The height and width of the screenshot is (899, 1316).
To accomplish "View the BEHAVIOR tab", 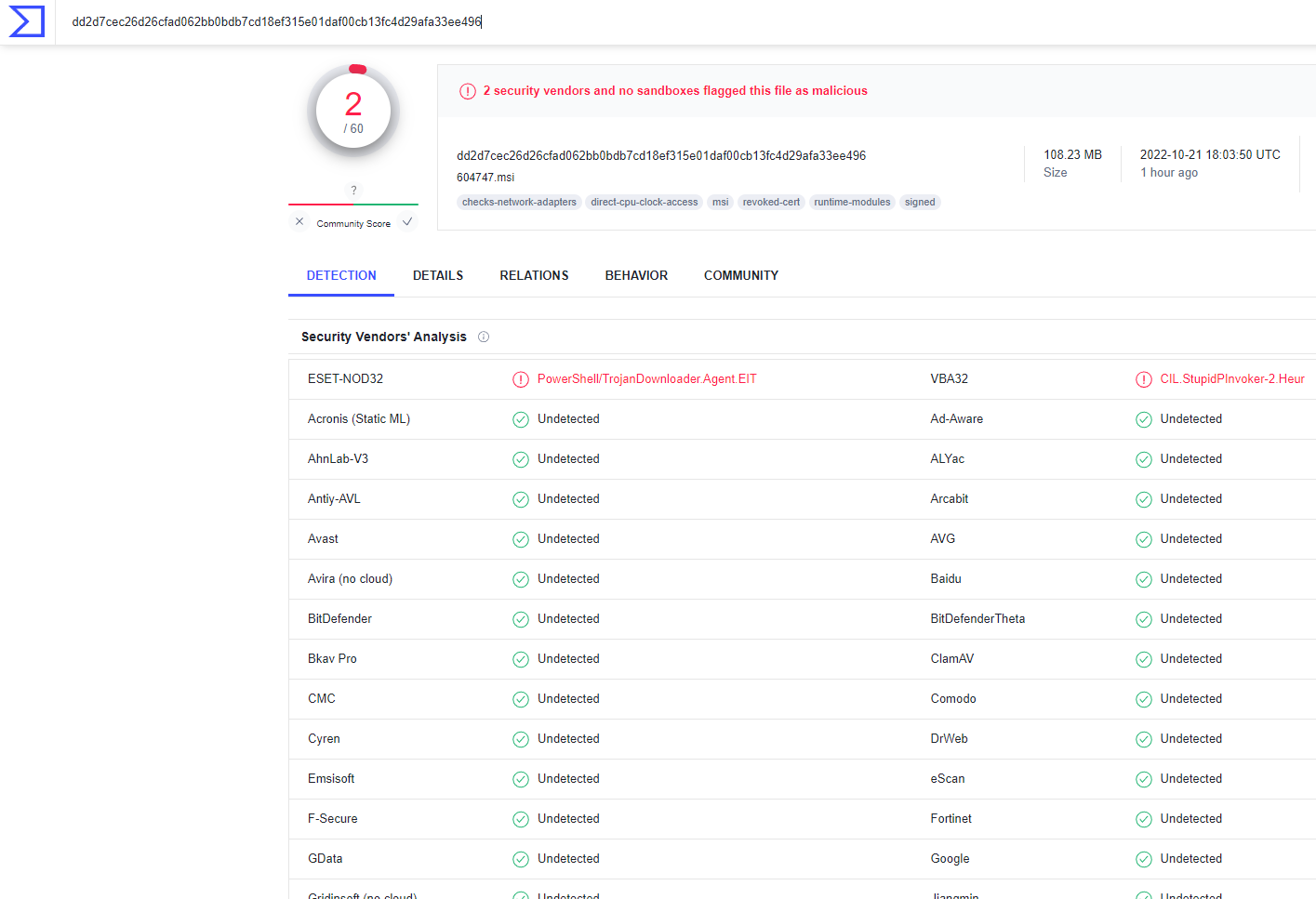I will coord(636,275).
